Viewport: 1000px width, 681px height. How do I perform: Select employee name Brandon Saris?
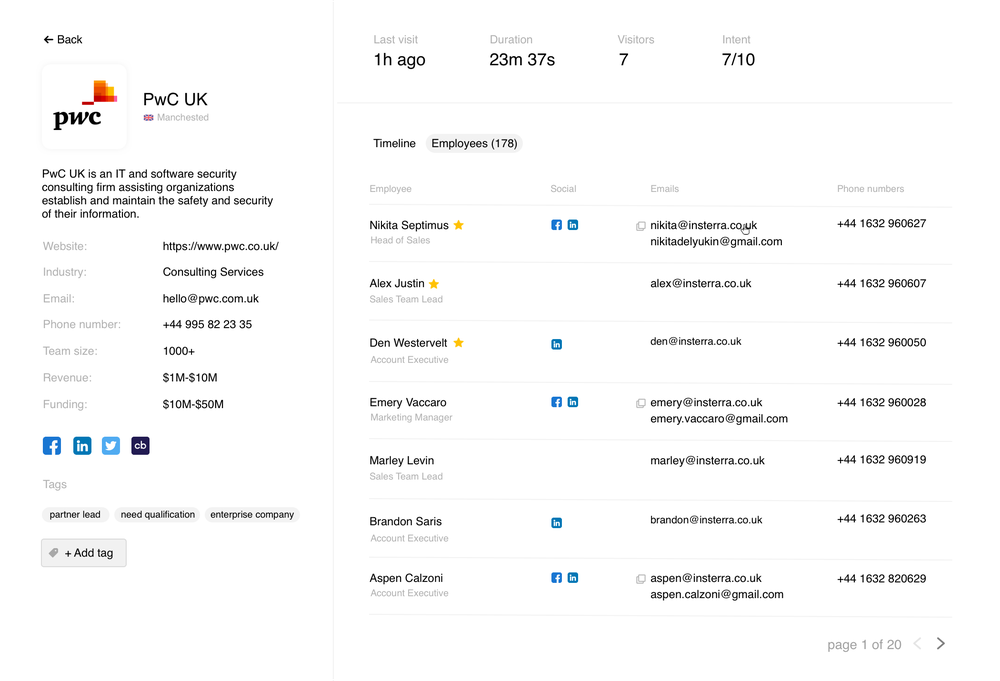pos(406,521)
